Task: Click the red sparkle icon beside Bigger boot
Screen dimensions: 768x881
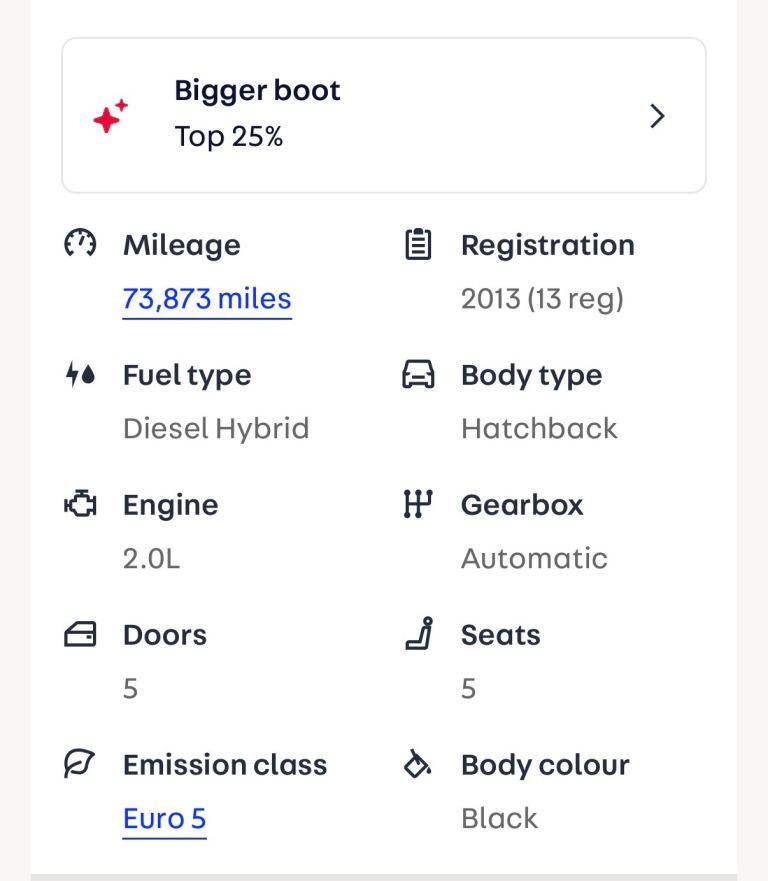Action: 110,116
